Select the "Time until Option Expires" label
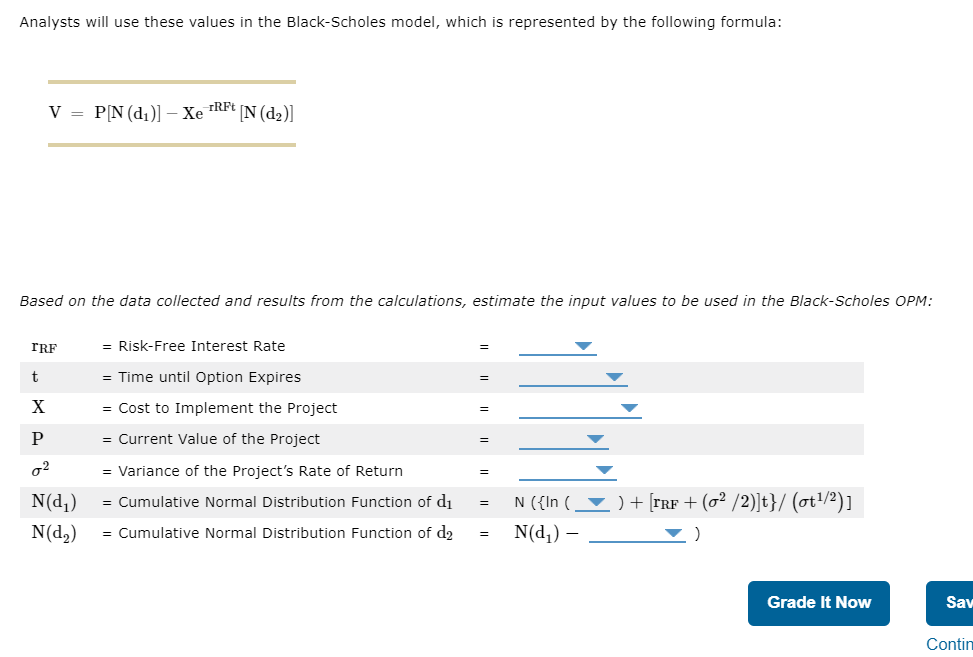This screenshot has width=973, height=657. click(x=209, y=377)
